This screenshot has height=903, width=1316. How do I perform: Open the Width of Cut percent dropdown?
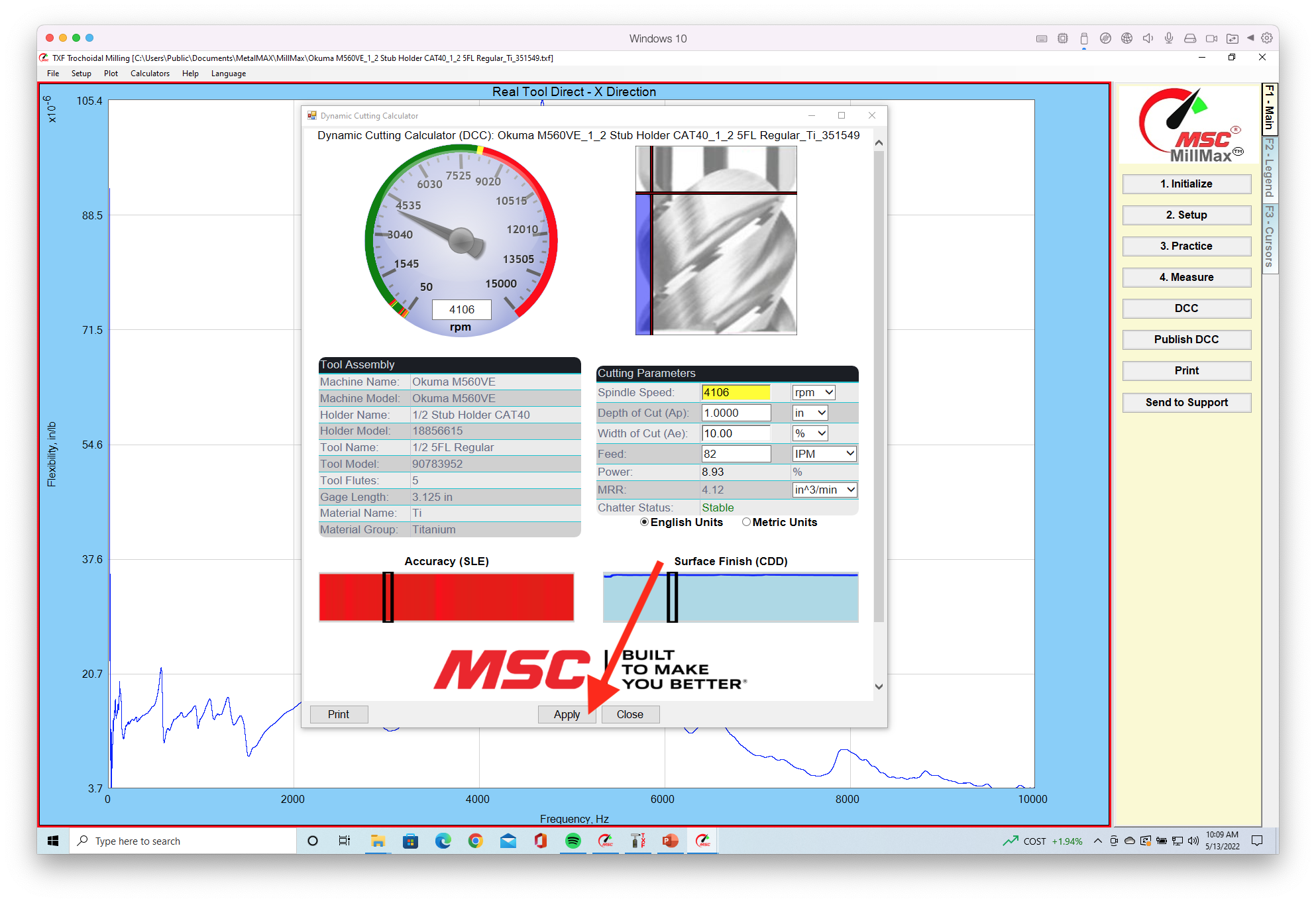coord(810,433)
